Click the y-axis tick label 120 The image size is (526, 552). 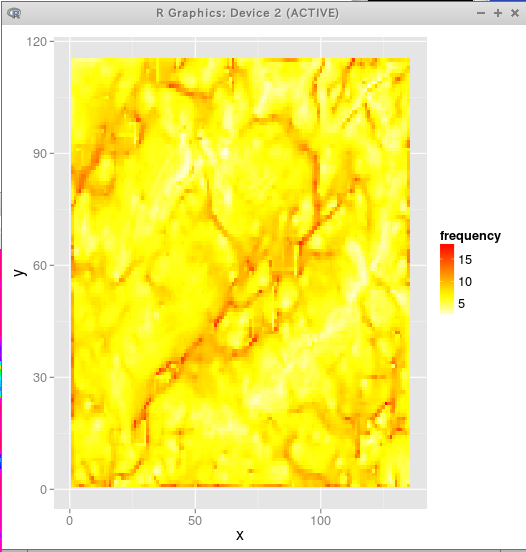pos(37,42)
